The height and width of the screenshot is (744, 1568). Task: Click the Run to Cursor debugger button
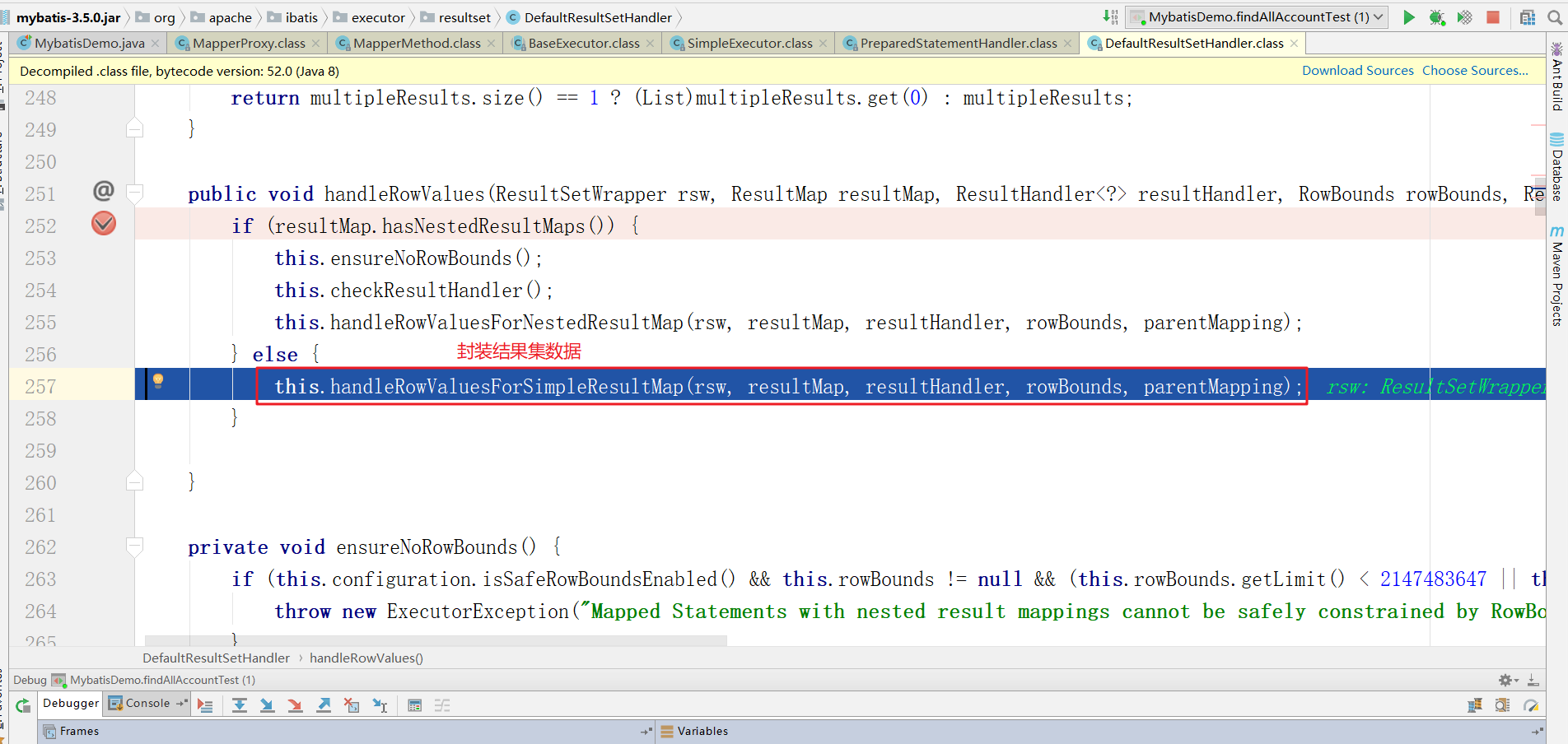tap(380, 705)
